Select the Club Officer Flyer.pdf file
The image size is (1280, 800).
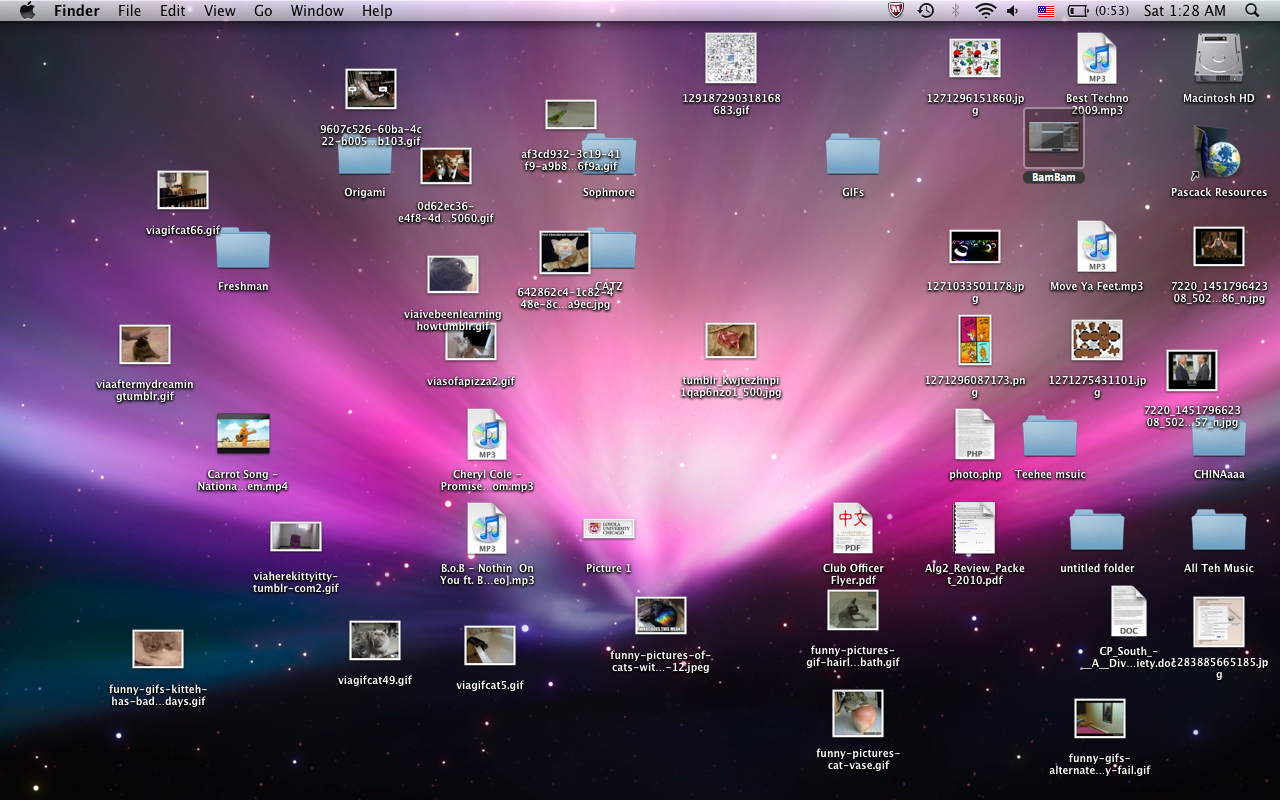[853, 528]
